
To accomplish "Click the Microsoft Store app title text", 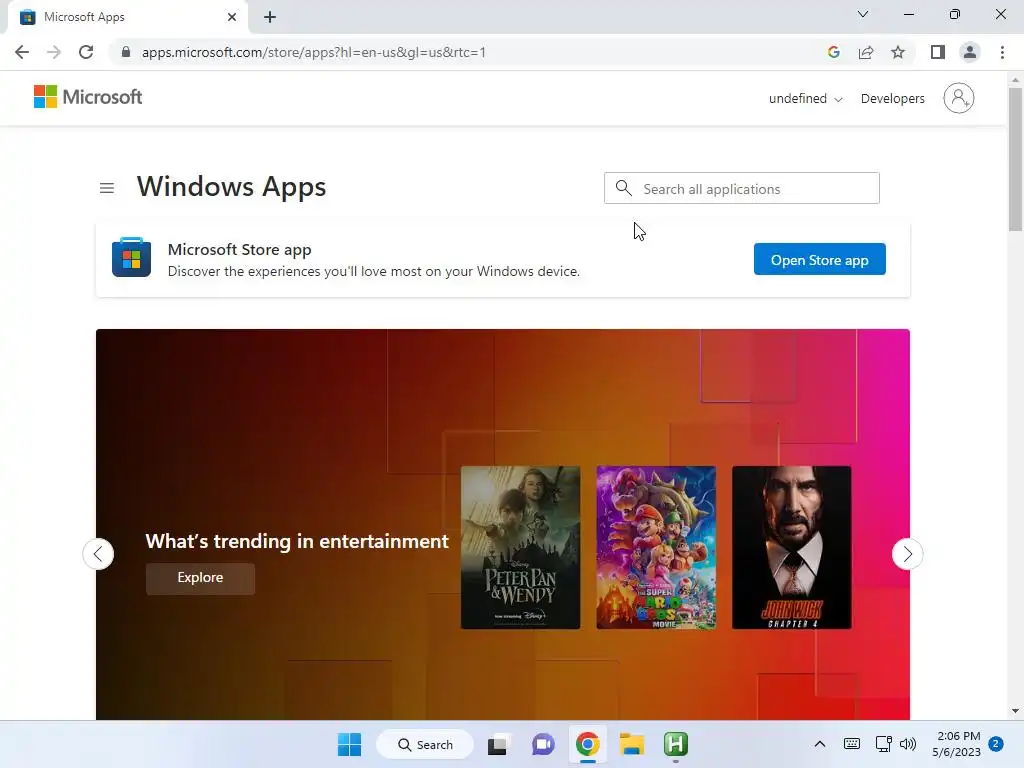I will [x=240, y=249].
